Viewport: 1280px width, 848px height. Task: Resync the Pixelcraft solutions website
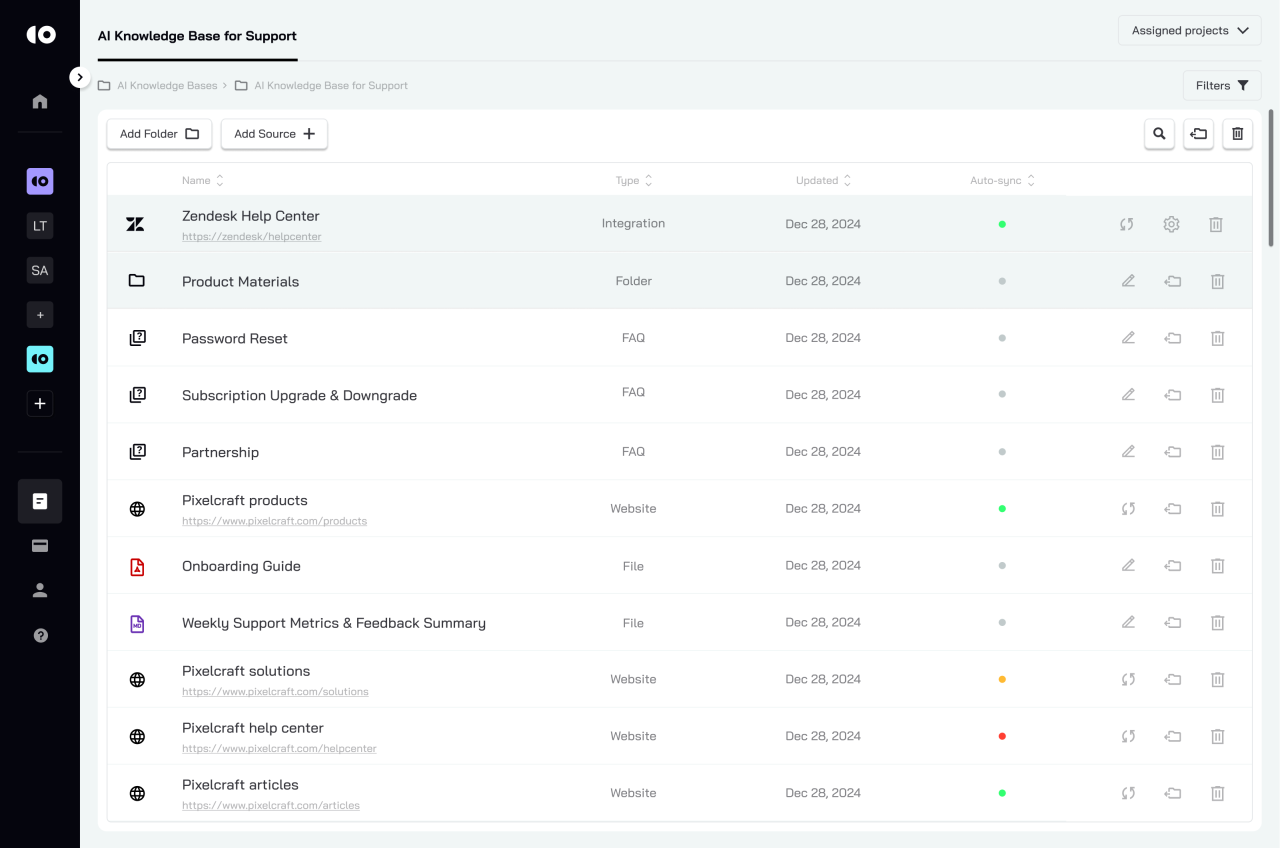[1128, 680]
